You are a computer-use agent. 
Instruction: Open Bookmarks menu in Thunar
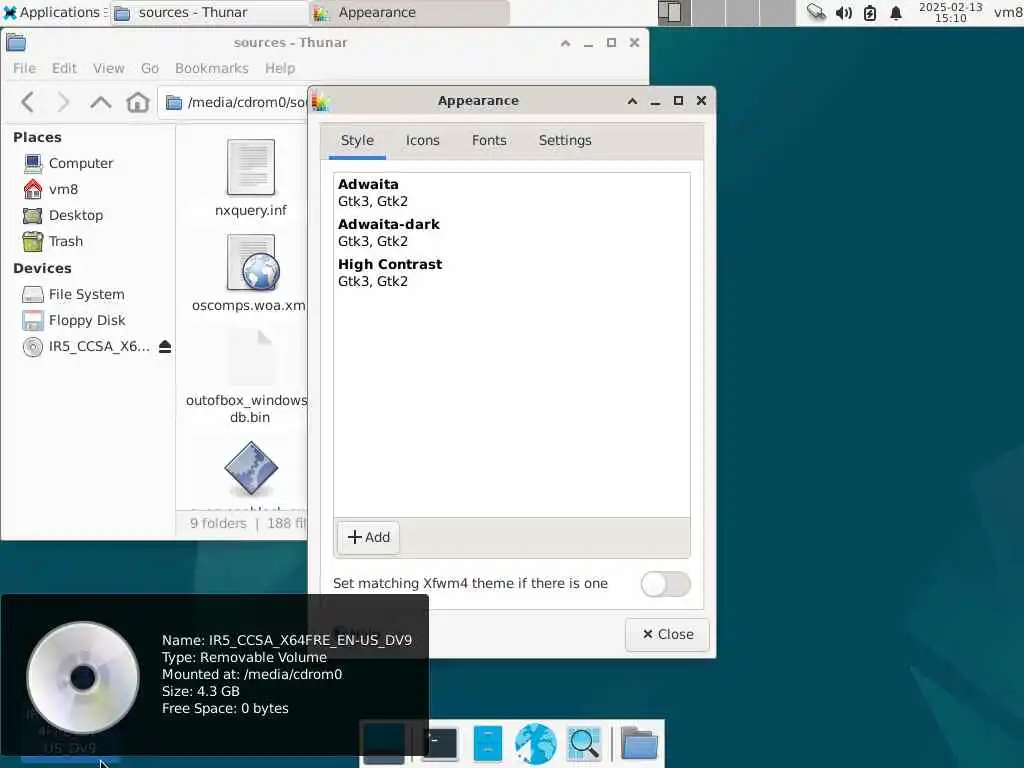coord(212,68)
